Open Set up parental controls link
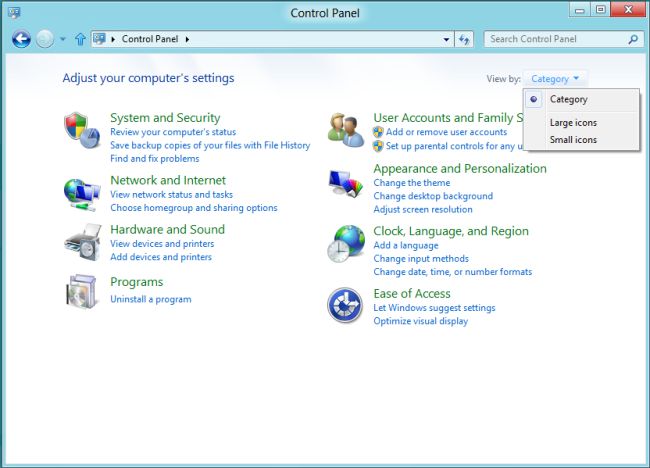The height and width of the screenshot is (468, 650). pyautogui.click(x=454, y=146)
